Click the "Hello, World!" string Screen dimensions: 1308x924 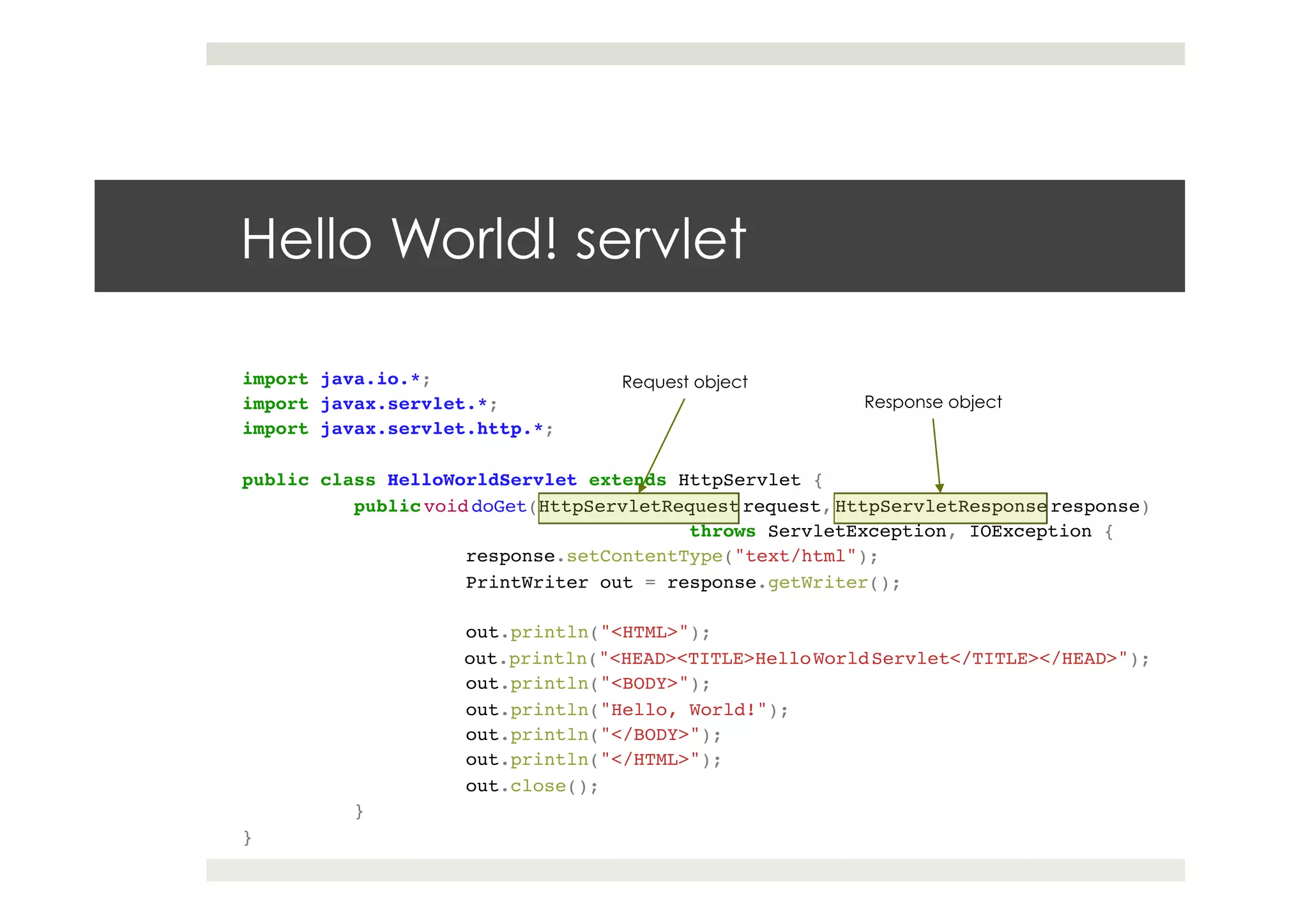point(683,710)
